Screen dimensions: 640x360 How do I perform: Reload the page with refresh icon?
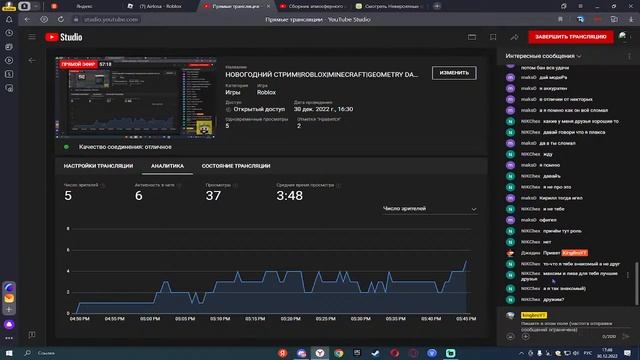point(61,20)
